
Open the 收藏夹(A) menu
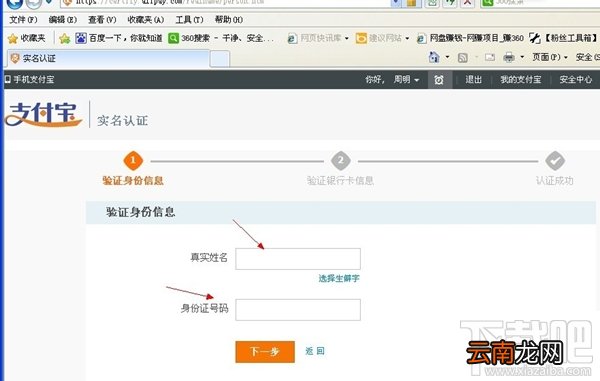tap(146, 20)
